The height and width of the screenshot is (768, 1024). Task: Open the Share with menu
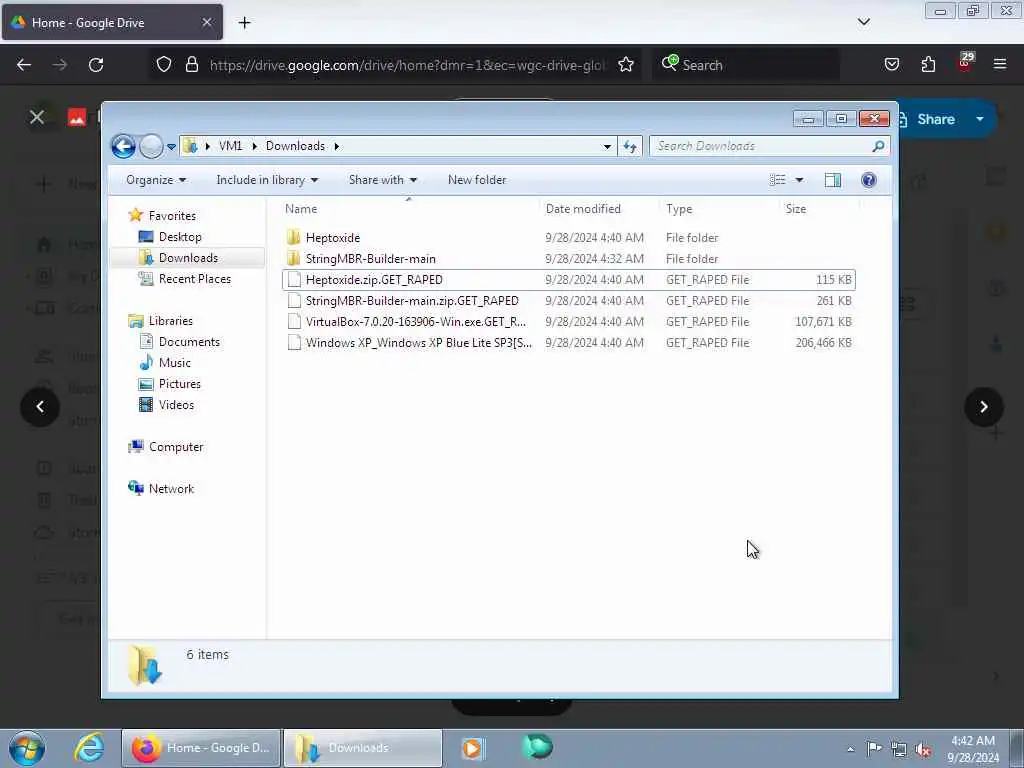point(383,180)
